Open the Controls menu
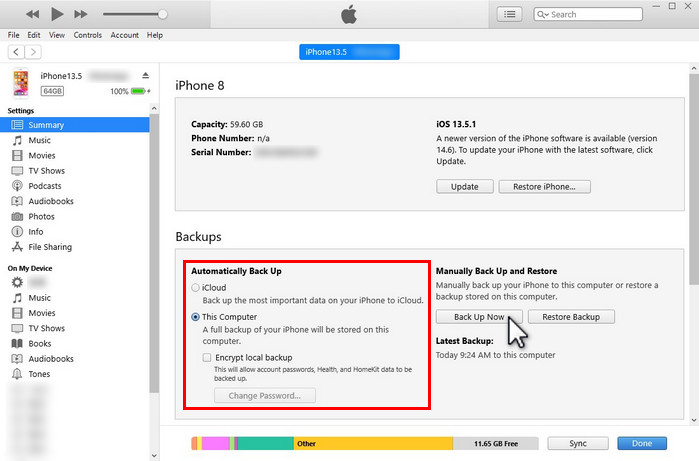Image resolution: width=699 pixels, height=461 pixels. tap(87, 35)
